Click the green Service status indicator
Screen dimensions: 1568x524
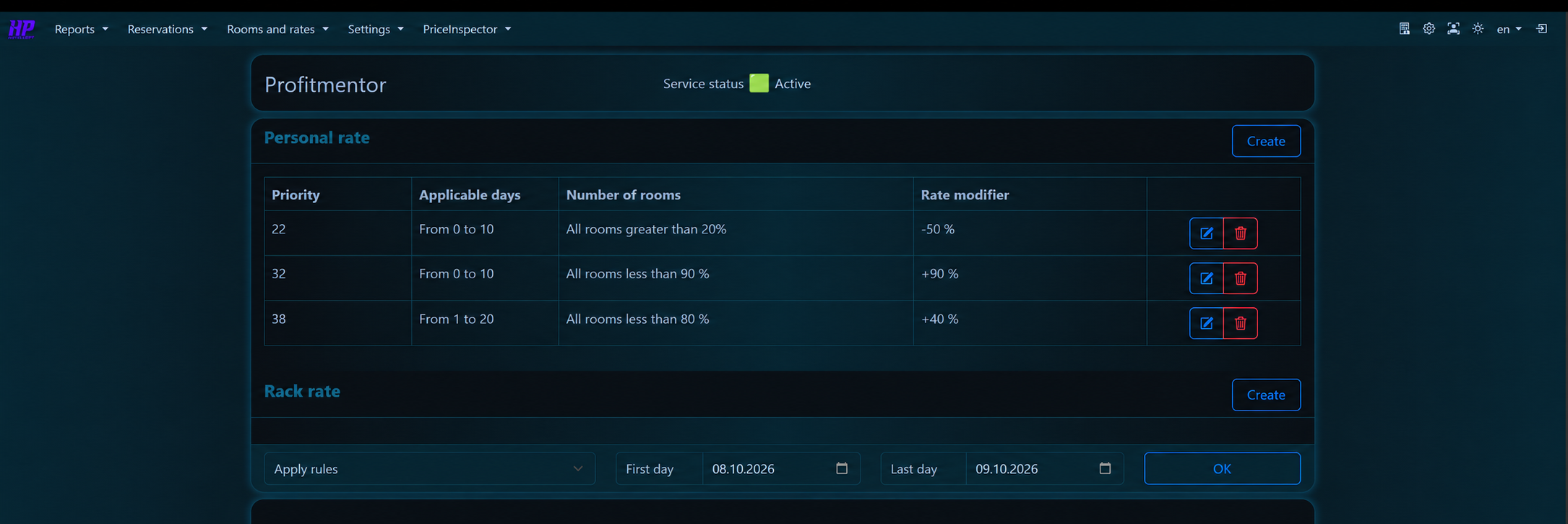pyautogui.click(x=759, y=83)
